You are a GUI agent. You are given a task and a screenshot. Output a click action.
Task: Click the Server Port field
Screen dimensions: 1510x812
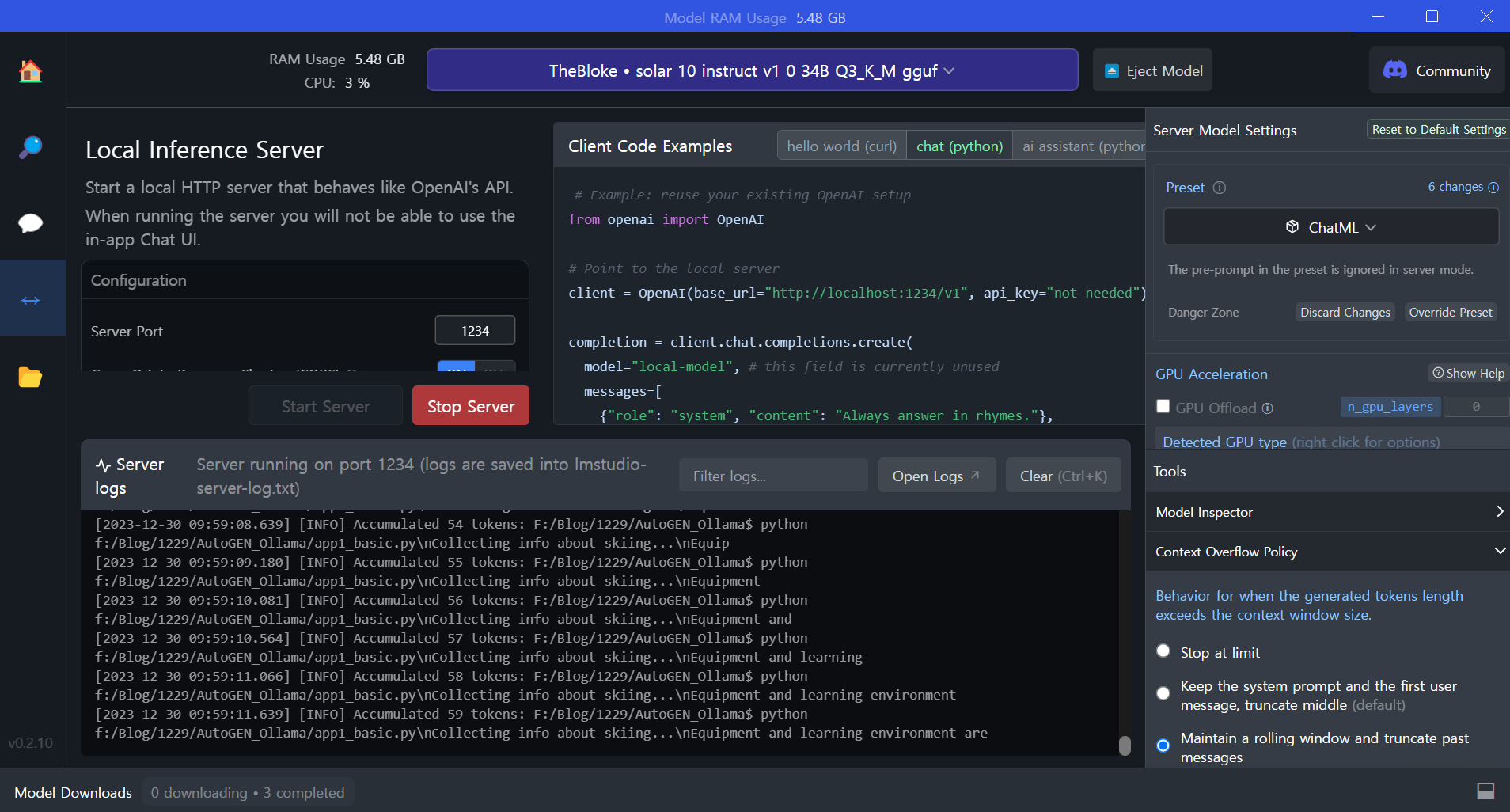pyautogui.click(x=475, y=331)
